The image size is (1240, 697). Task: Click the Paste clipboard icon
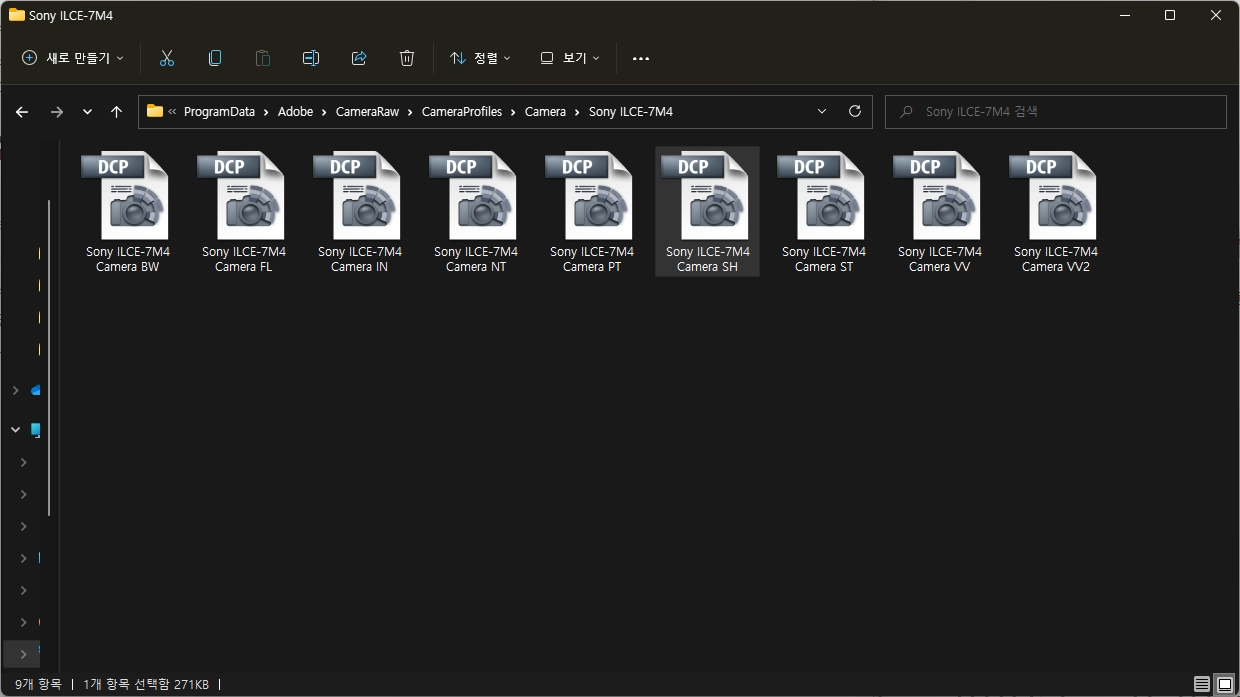pos(263,58)
